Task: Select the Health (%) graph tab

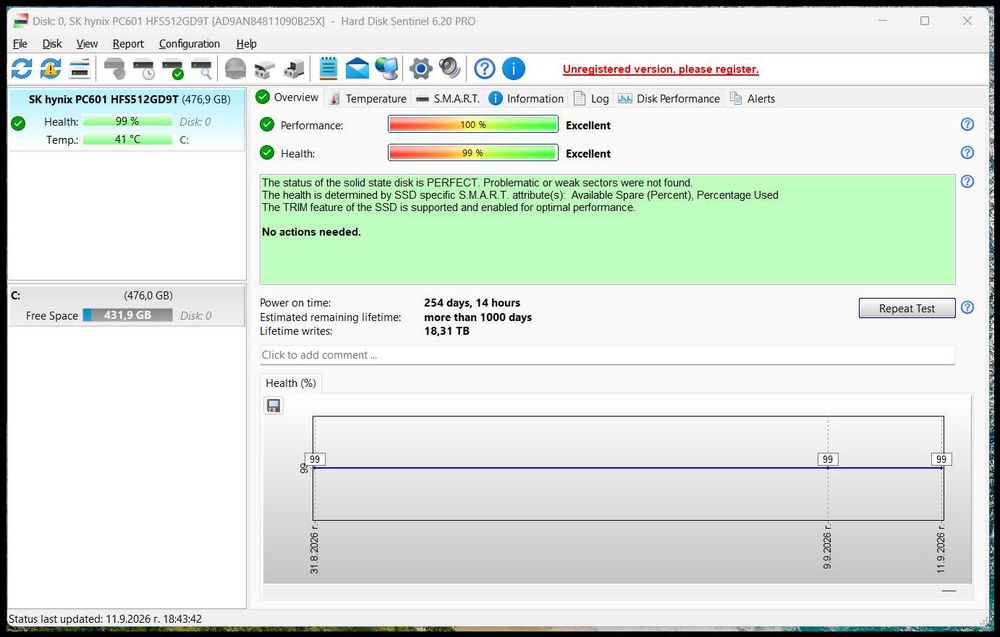Action: [x=291, y=383]
